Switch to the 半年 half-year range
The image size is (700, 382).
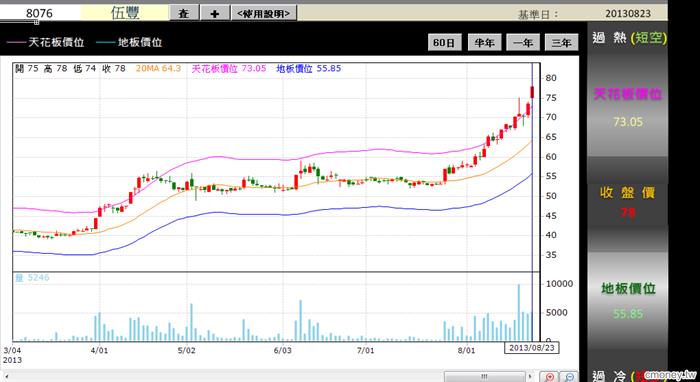pos(484,43)
